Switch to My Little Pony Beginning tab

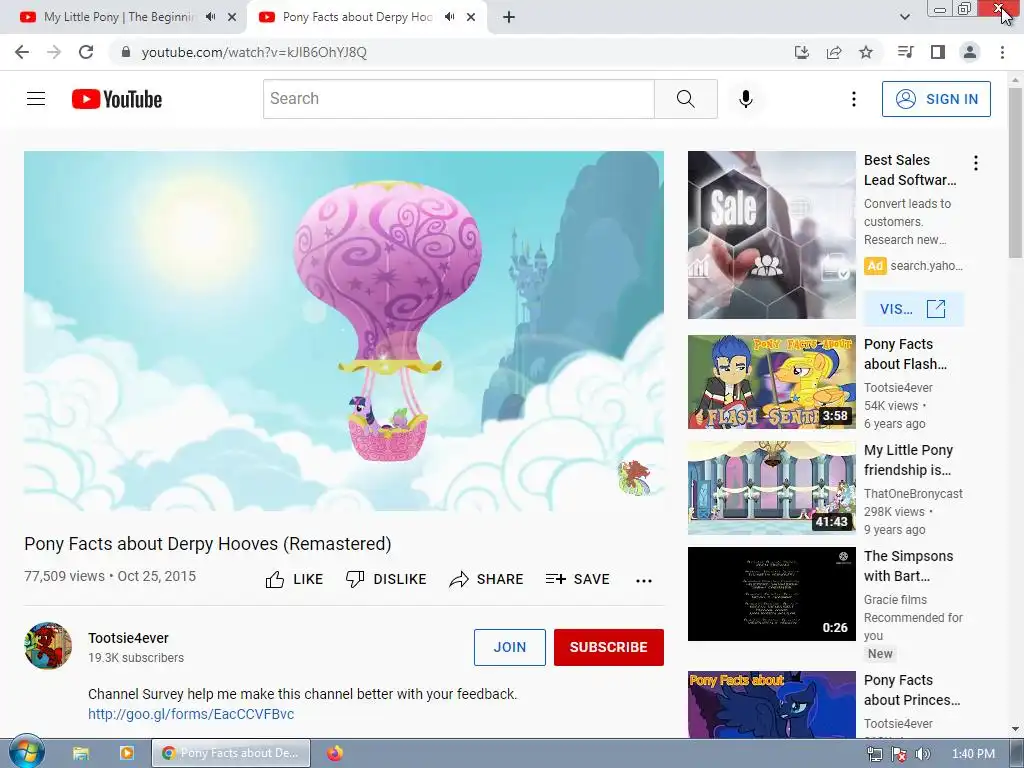119,17
